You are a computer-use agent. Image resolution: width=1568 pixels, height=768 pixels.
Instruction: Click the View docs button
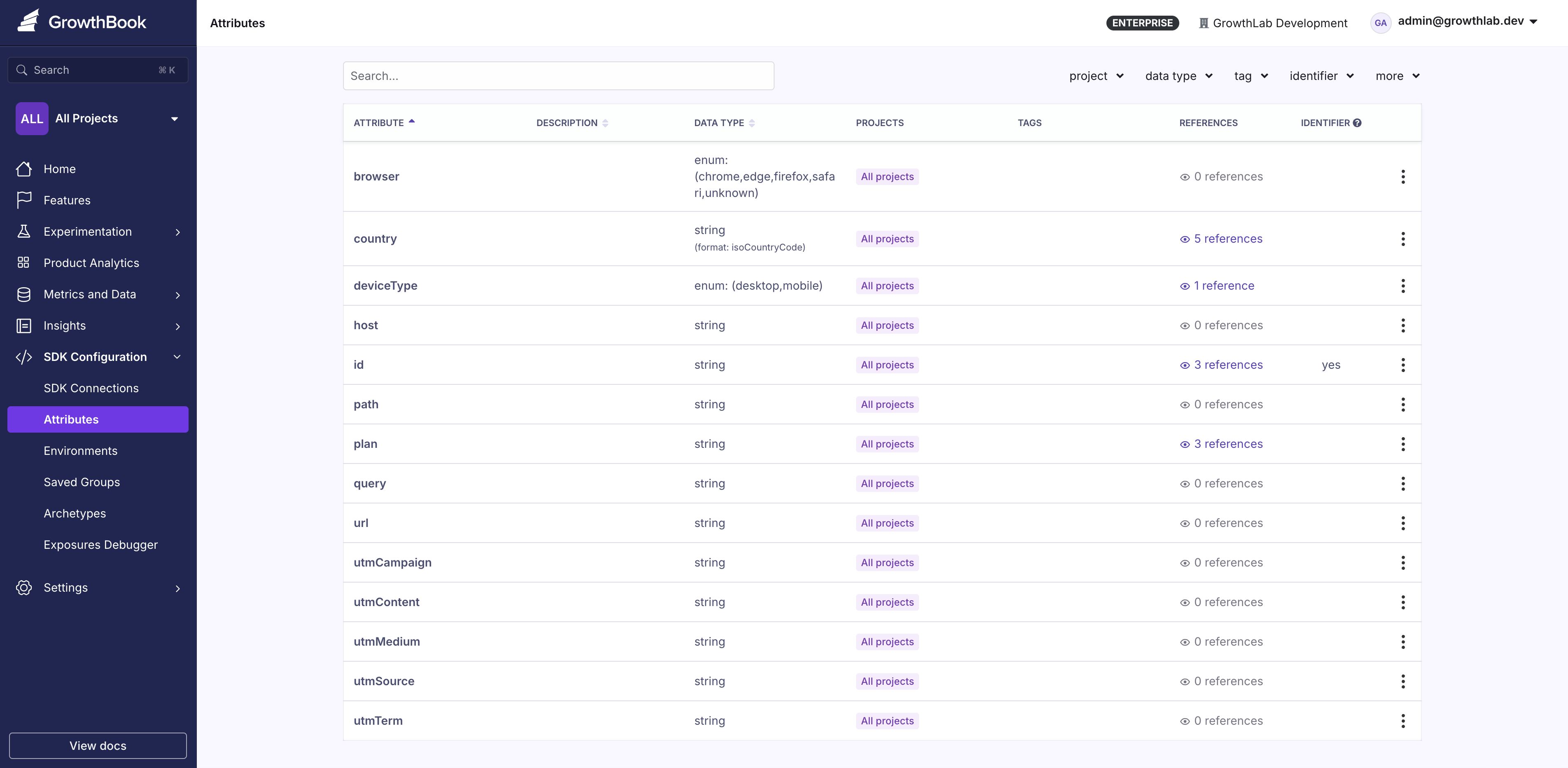(98, 745)
